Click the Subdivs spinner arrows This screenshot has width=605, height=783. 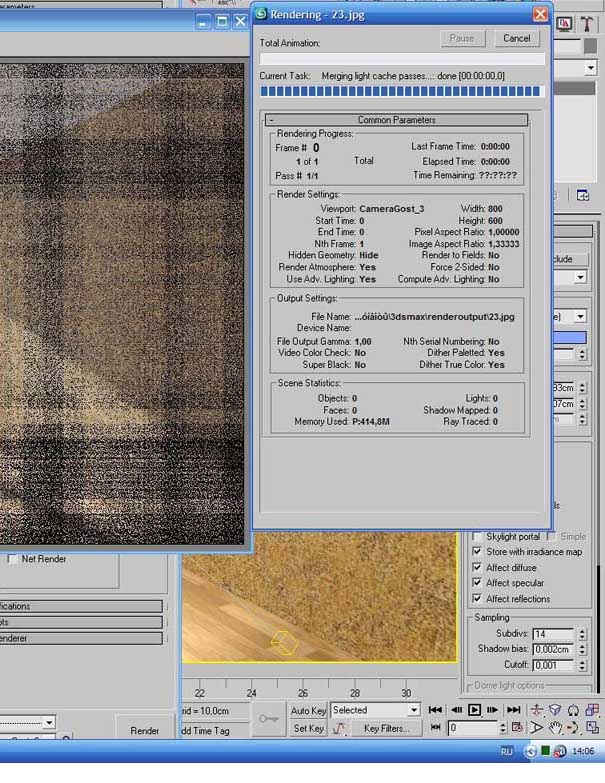[x=581, y=634]
